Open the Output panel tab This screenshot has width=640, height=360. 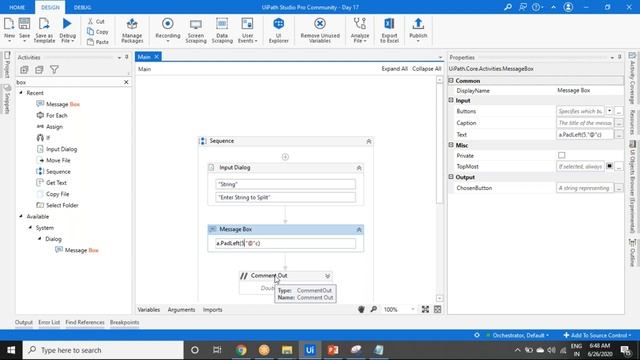coord(24,322)
